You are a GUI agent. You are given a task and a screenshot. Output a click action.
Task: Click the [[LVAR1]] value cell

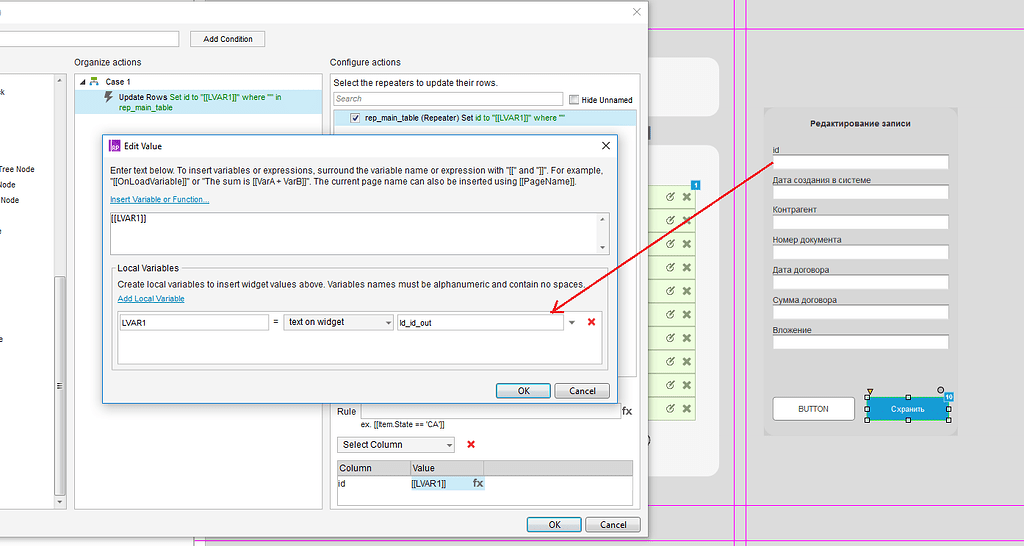pyautogui.click(x=439, y=483)
